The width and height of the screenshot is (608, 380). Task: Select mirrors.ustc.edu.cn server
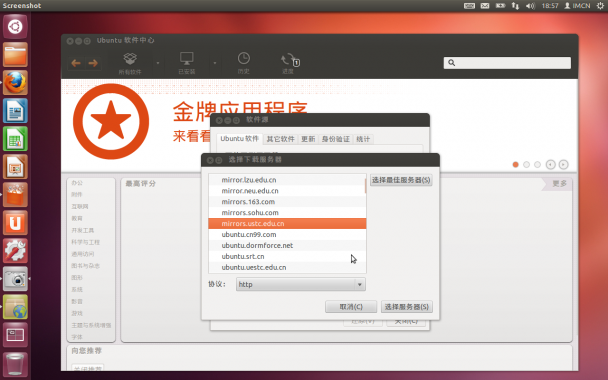click(287, 224)
